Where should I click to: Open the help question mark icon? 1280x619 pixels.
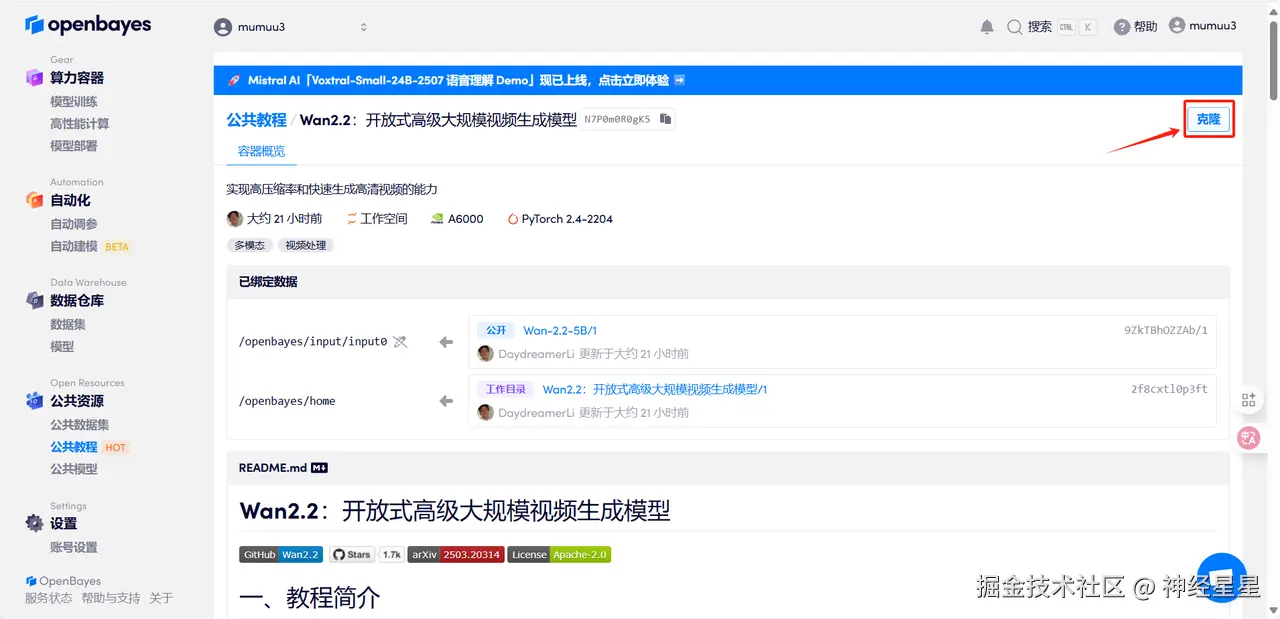(x=1122, y=27)
